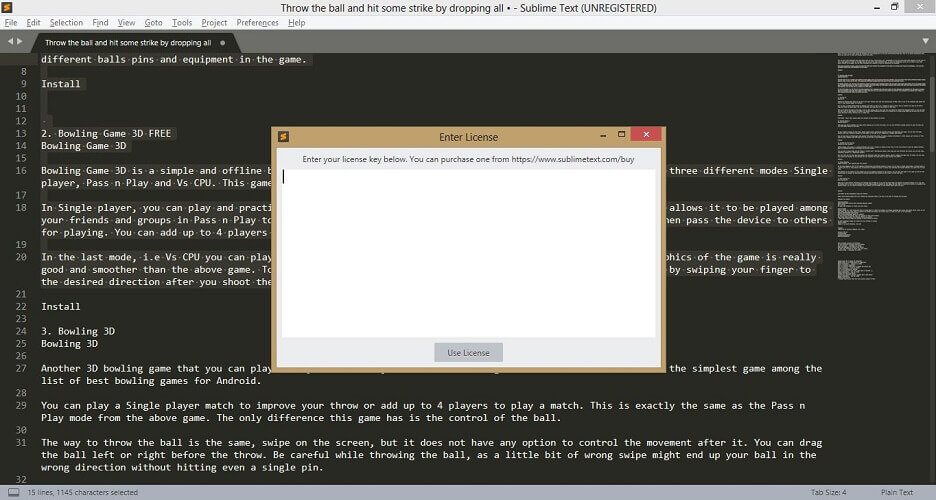Click line number 31 in the gutter
936x500 pixels.
(x=21, y=443)
